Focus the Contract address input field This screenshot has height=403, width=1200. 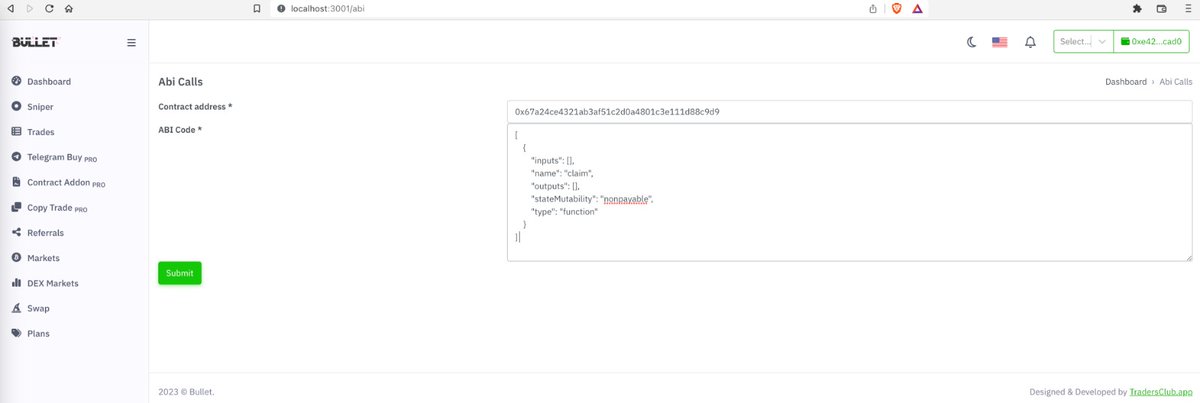(x=849, y=111)
